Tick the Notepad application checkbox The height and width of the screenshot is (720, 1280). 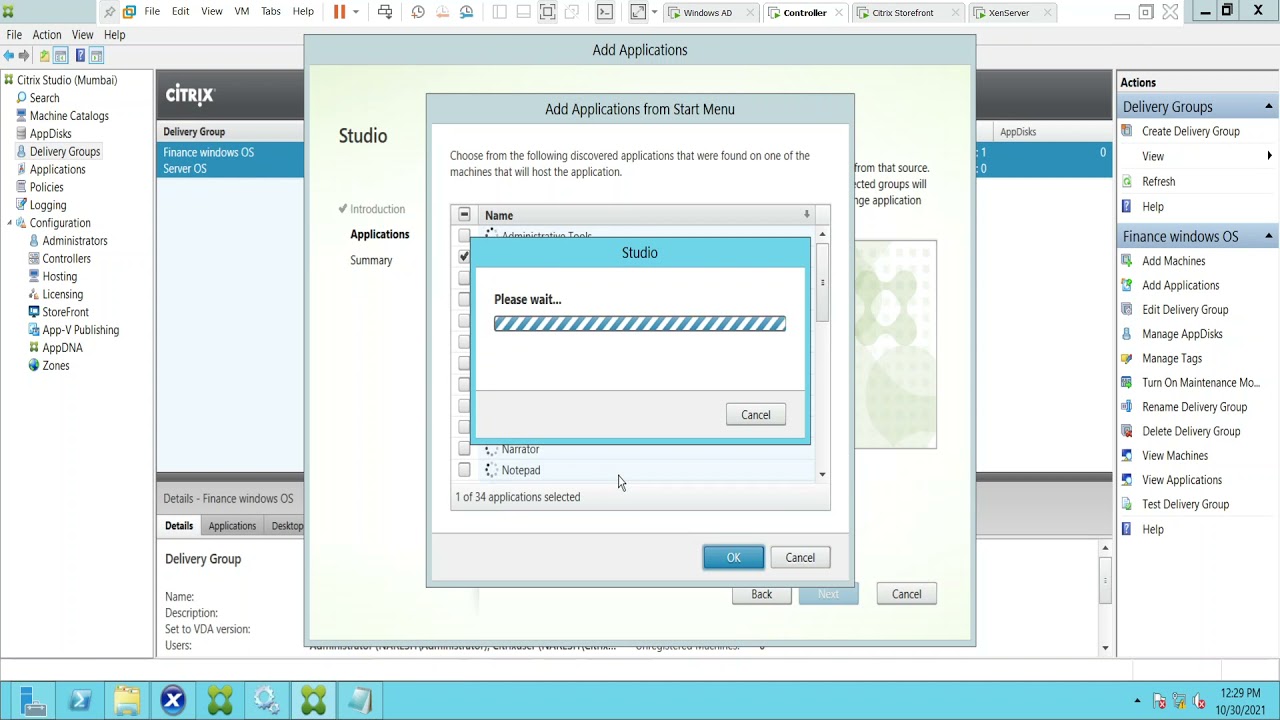point(464,470)
